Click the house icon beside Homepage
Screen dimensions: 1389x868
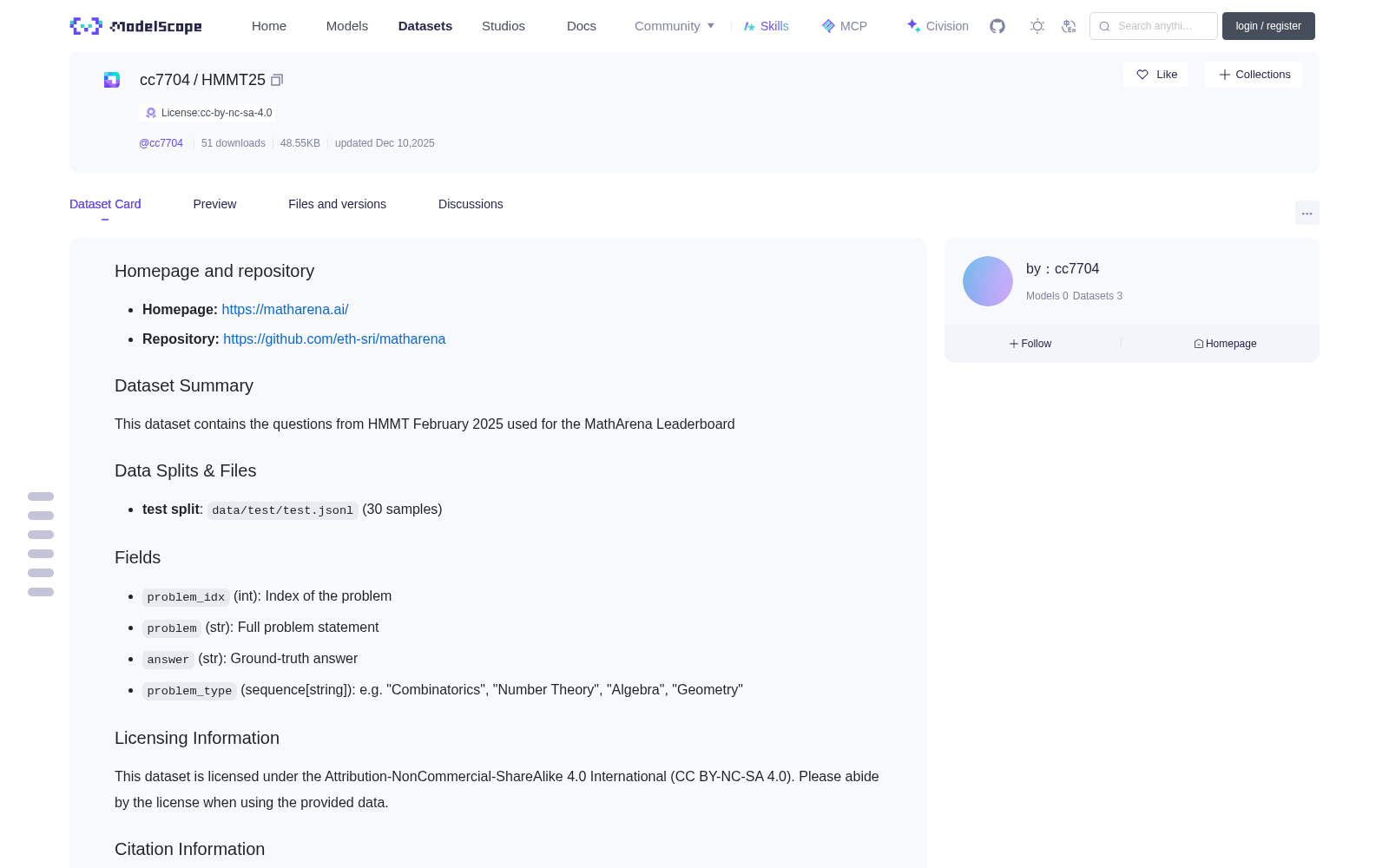coord(1199,344)
